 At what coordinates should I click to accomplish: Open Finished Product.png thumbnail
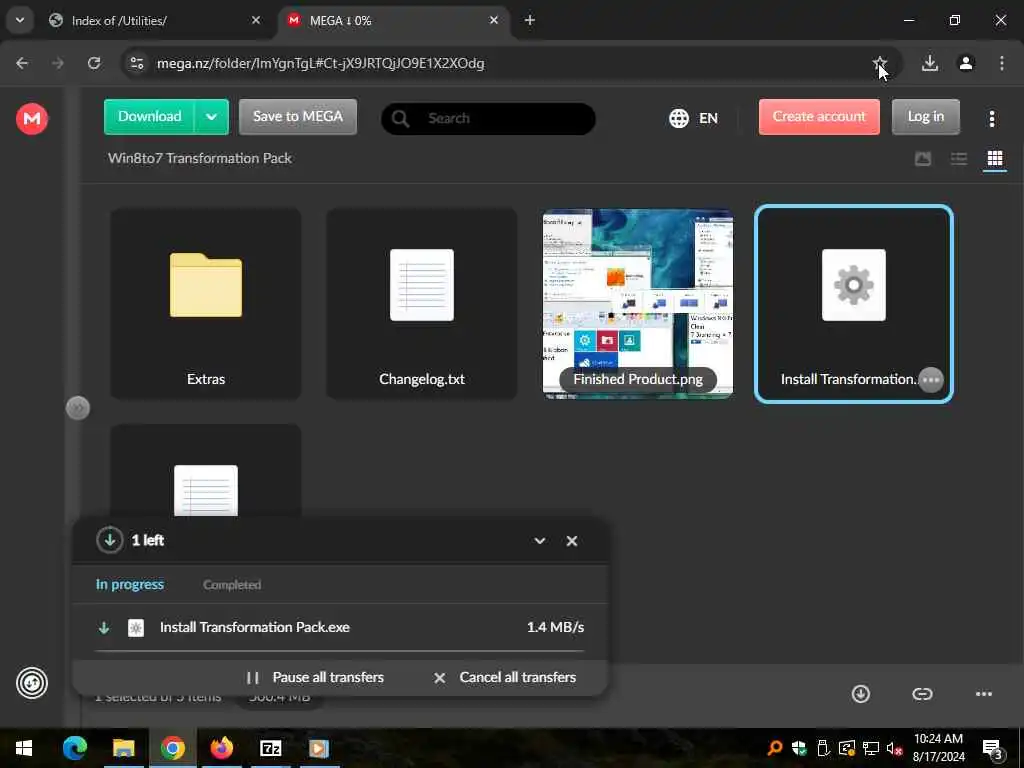(638, 303)
